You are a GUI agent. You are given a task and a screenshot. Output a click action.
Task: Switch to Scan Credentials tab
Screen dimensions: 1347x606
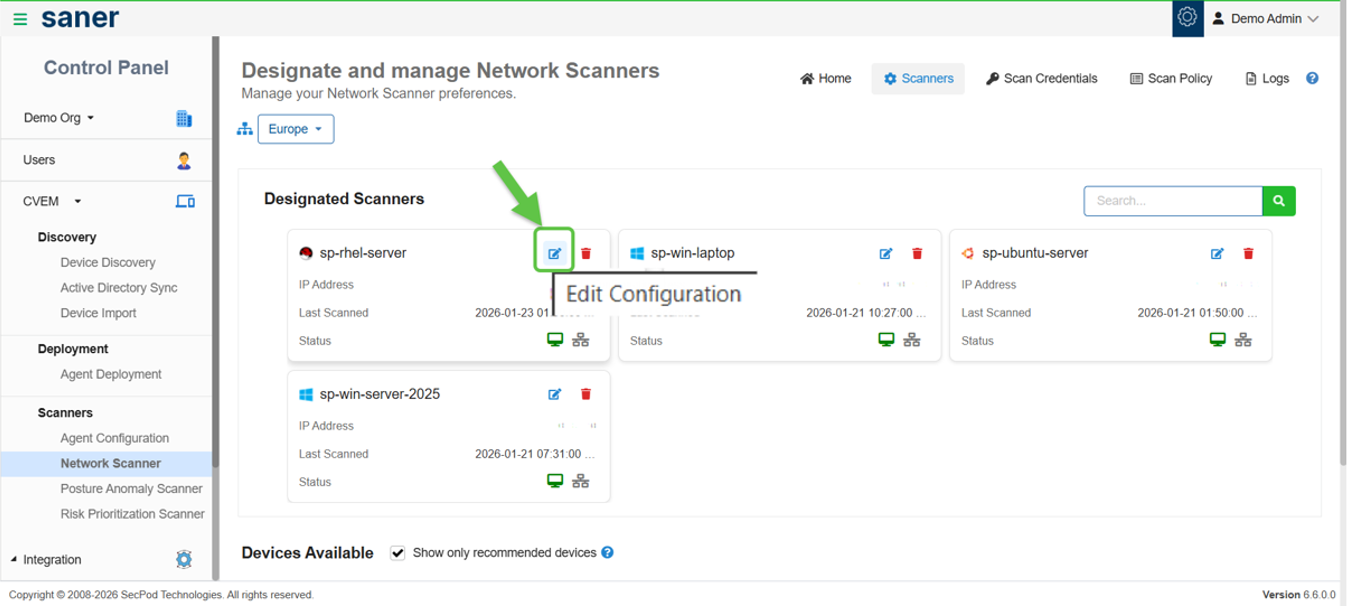click(x=1042, y=78)
